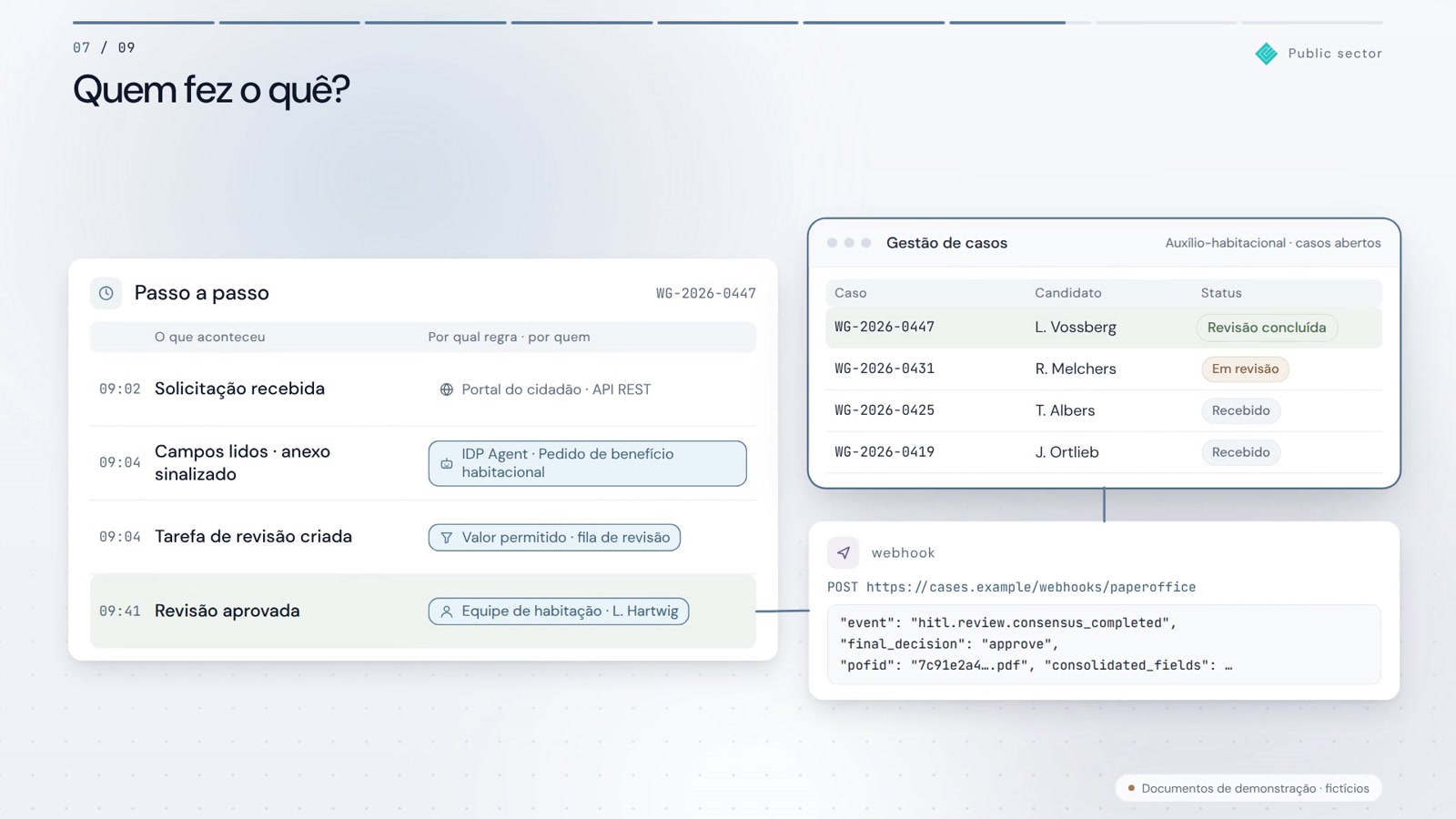Click the Gestão de casos window title

946,243
